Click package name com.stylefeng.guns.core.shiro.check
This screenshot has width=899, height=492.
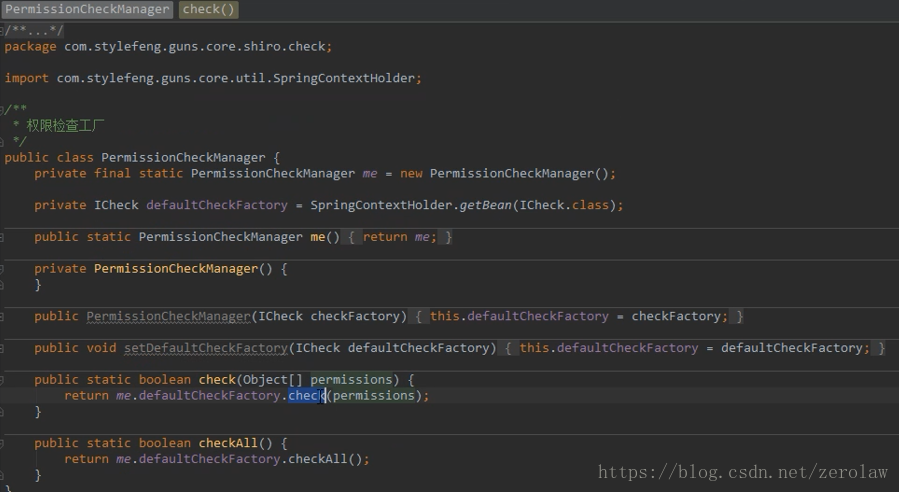point(194,46)
